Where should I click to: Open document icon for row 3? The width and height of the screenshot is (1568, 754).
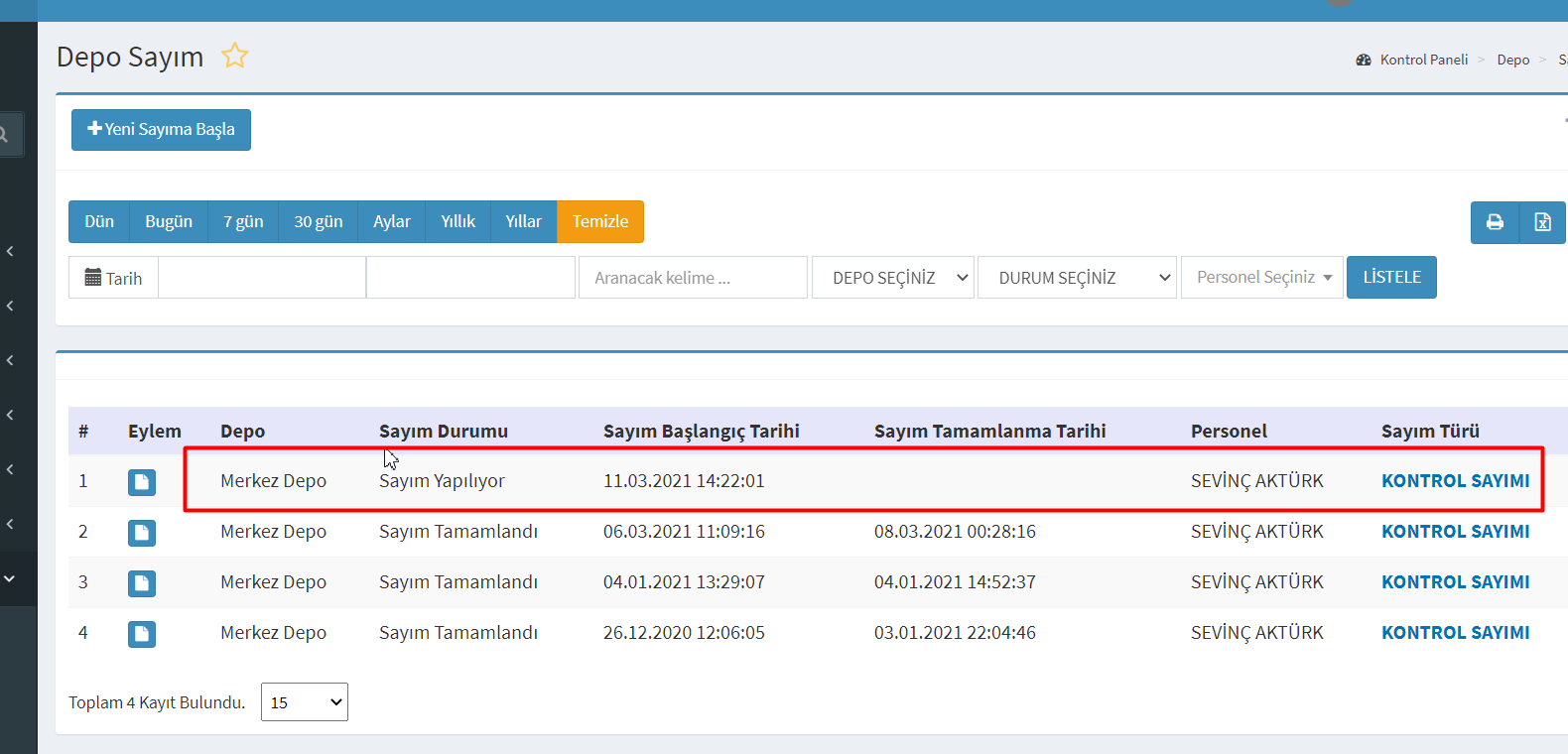[142, 583]
